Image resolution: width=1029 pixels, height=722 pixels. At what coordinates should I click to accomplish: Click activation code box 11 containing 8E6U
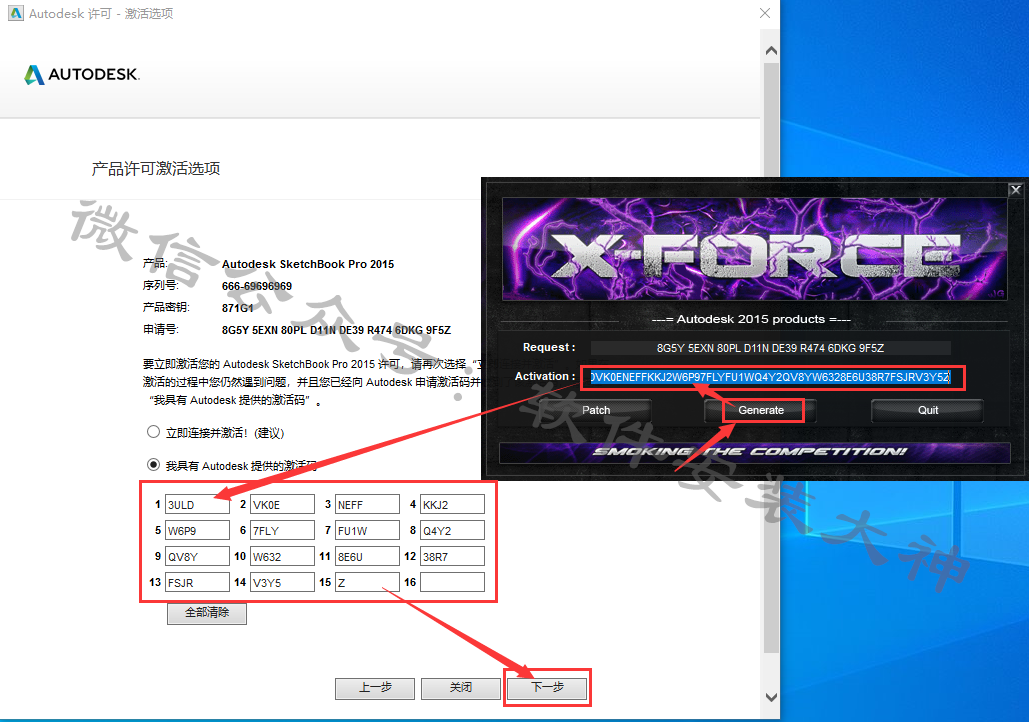click(367, 556)
